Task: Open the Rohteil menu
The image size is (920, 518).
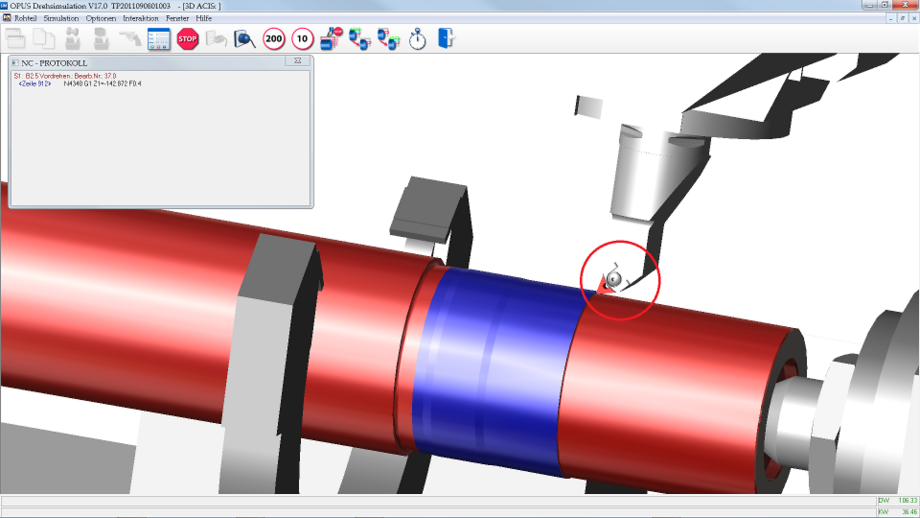Action: tap(25, 18)
